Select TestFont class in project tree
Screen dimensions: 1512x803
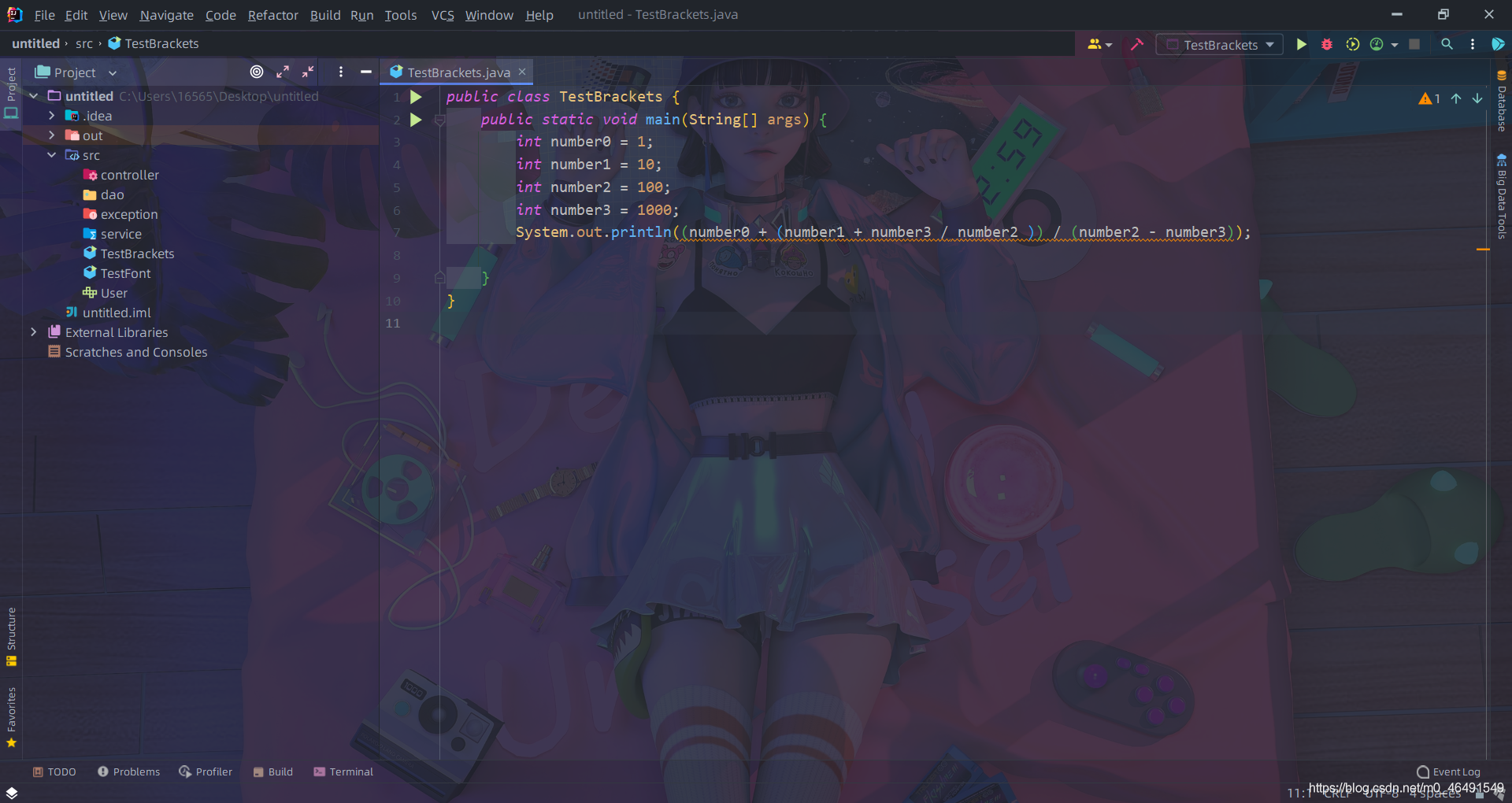pos(117,273)
